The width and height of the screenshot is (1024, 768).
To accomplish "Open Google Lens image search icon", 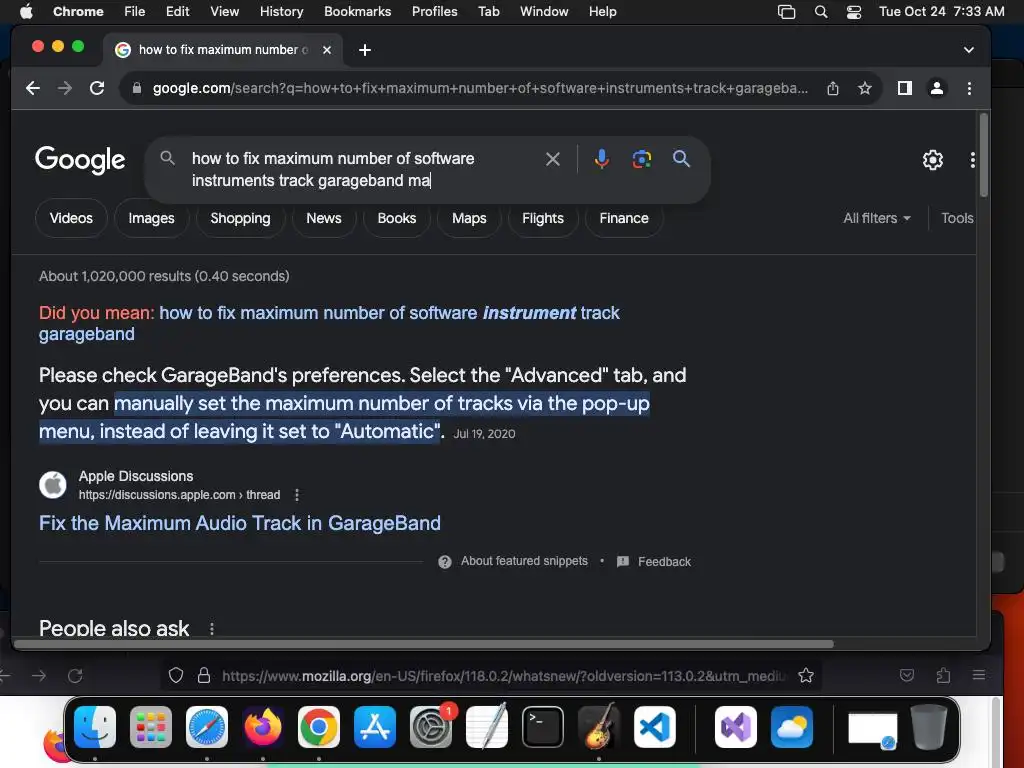I will click(641, 159).
